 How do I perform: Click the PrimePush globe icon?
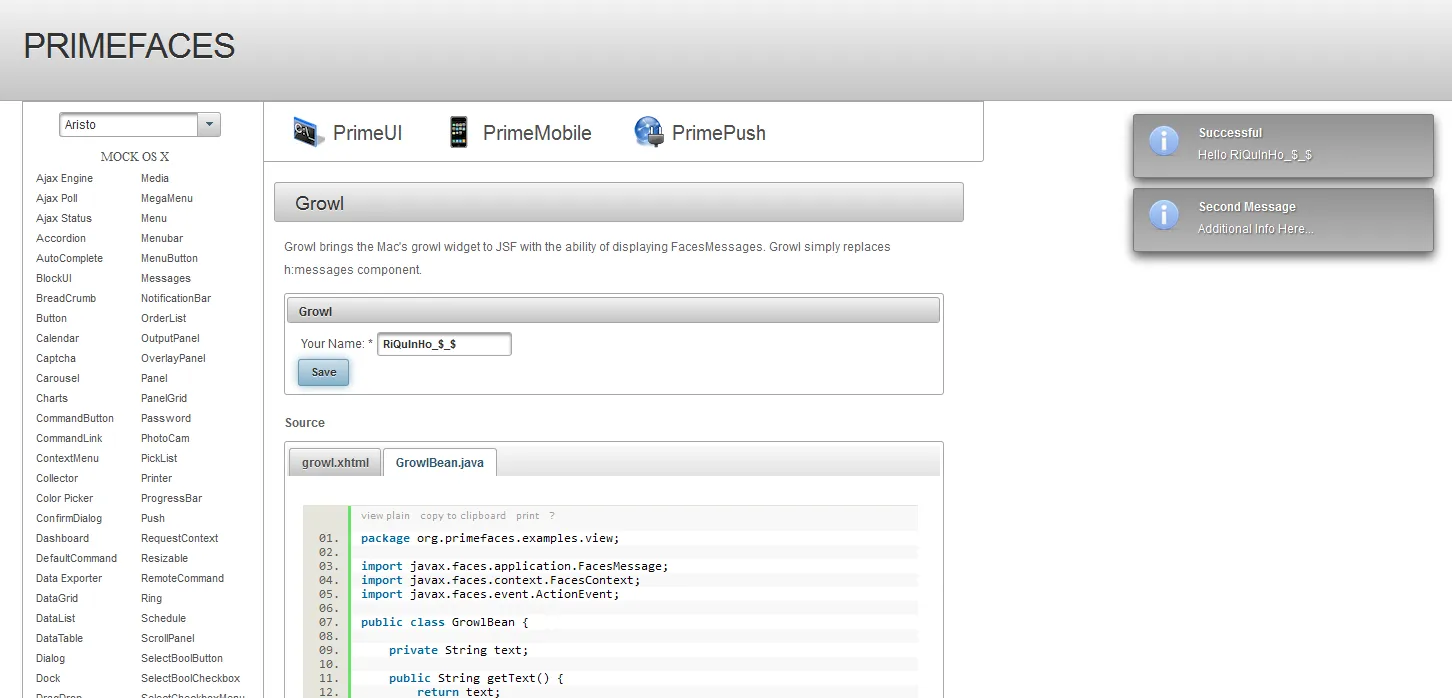click(x=648, y=132)
